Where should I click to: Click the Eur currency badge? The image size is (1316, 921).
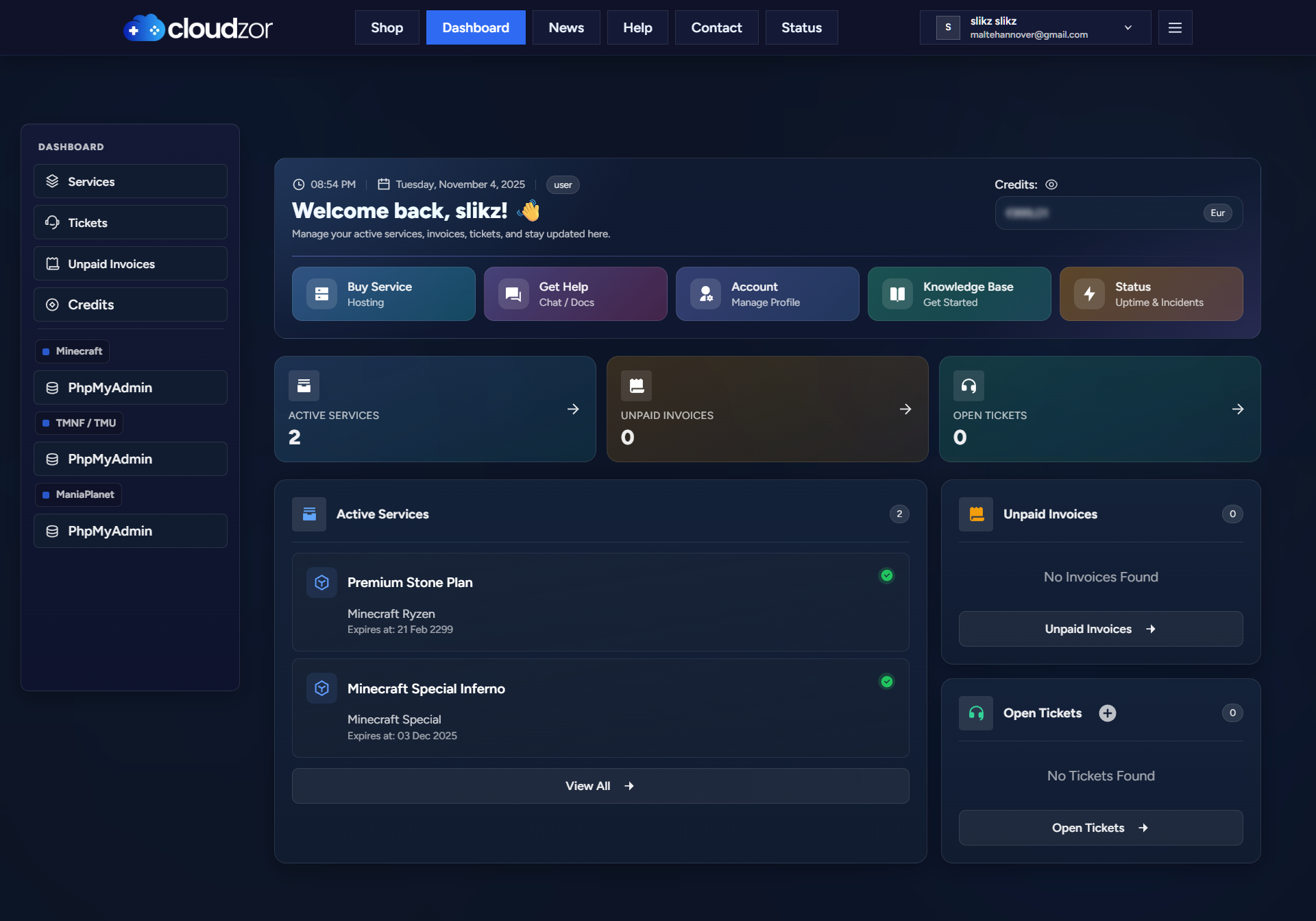point(1217,213)
